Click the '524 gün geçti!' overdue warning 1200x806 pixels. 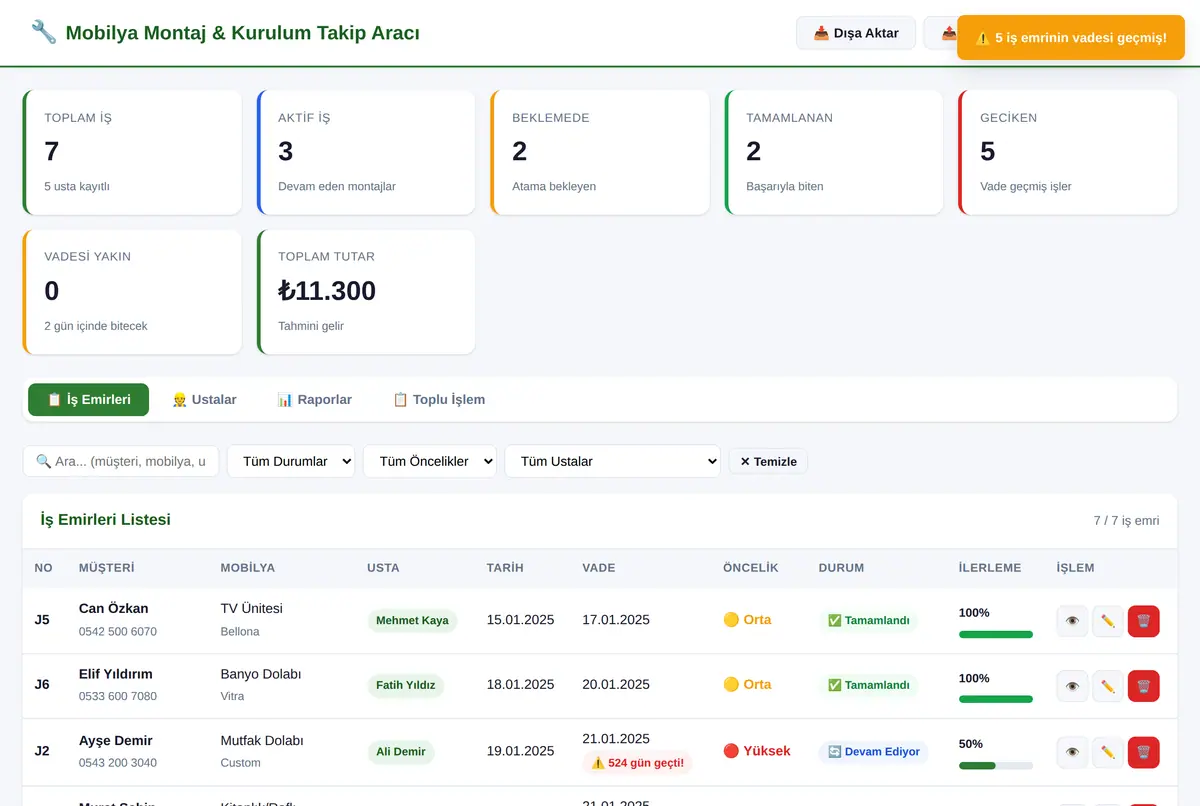tap(637, 763)
